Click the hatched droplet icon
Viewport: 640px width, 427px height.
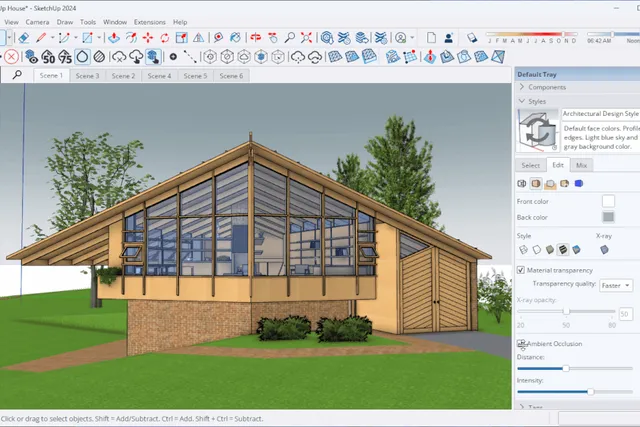pyautogui.click(x=99, y=57)
